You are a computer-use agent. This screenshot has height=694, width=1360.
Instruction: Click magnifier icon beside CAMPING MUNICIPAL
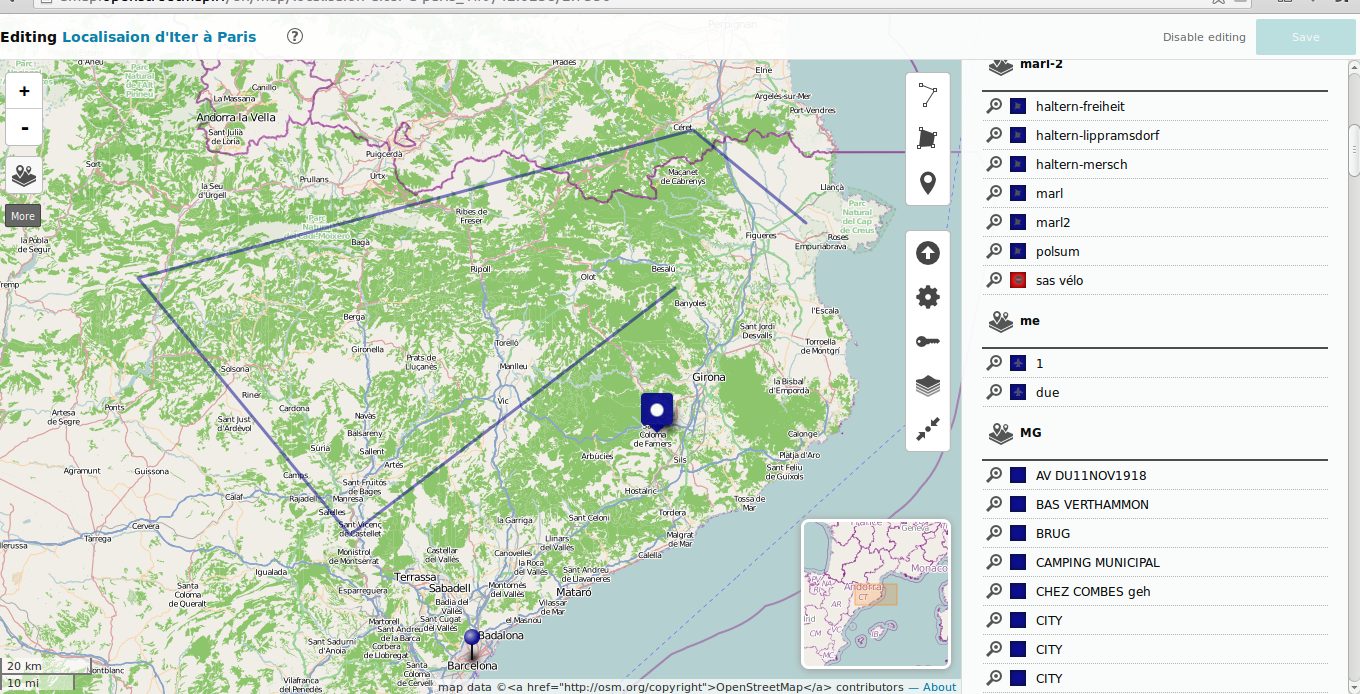pos(994,562)
